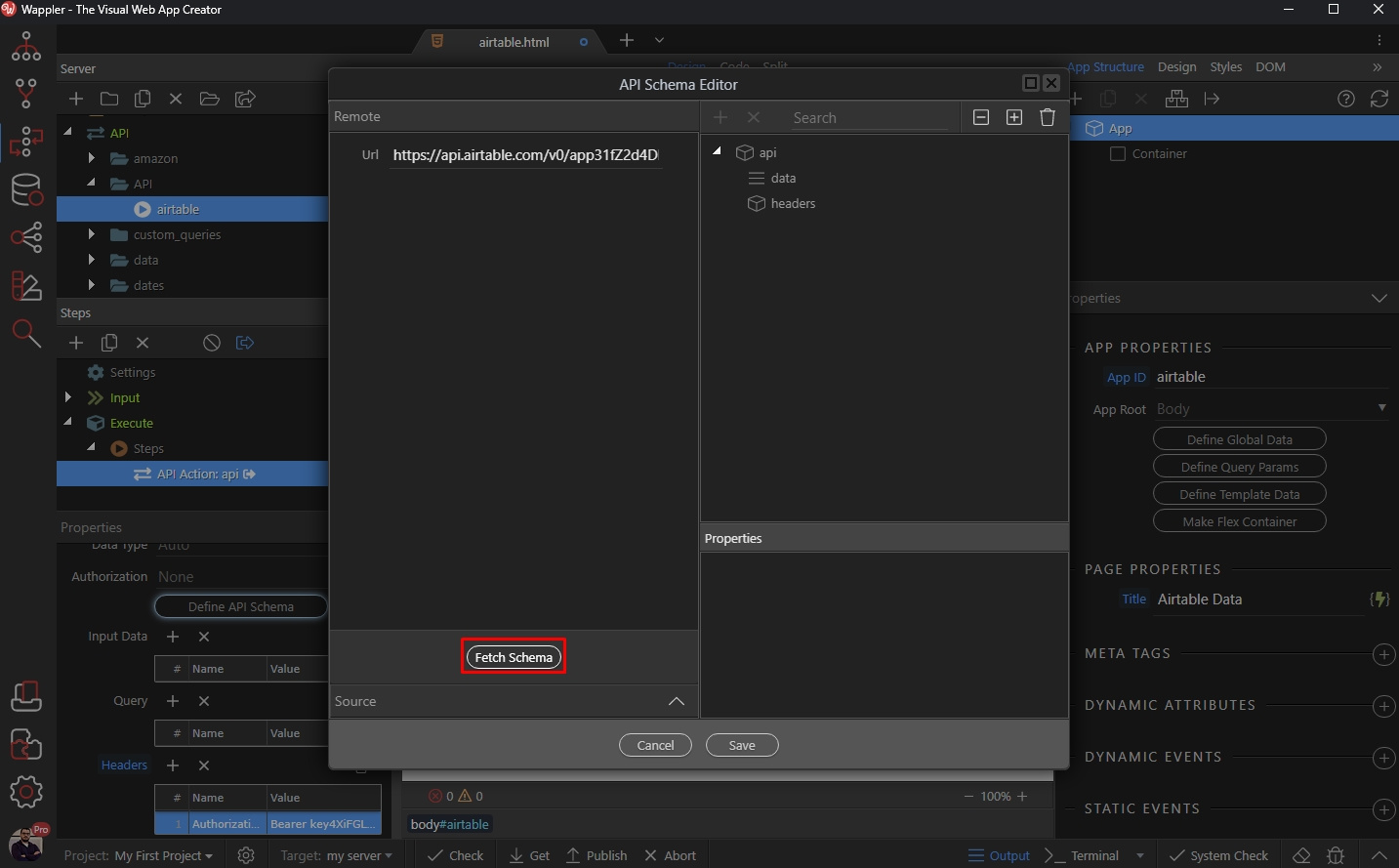Image resolution: width=1399 pixels, height=868 pixels.
Task: Add a Meta Tags entry
Action: [1383, 654]
